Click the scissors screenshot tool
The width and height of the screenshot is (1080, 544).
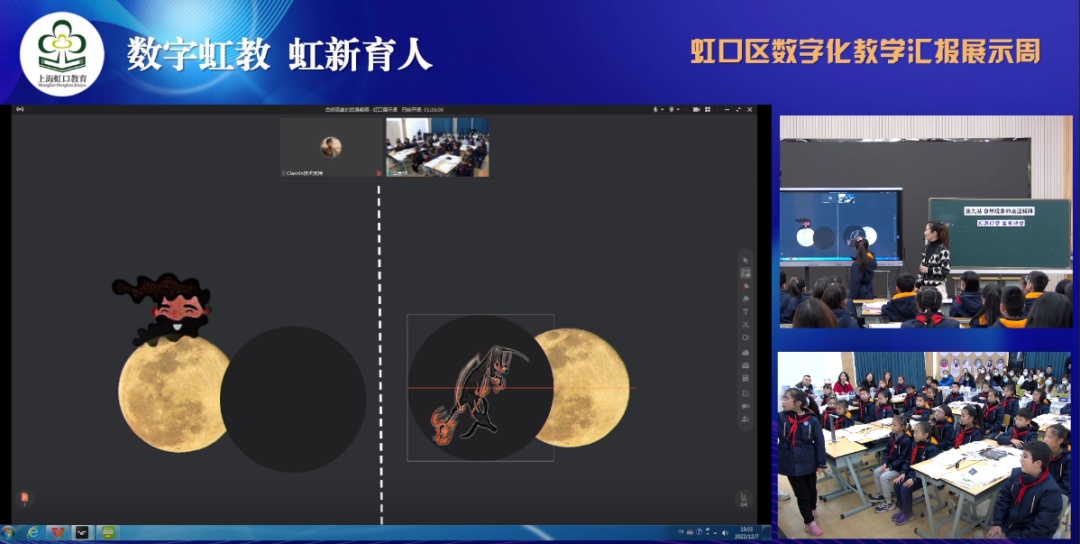coord(746,324)
